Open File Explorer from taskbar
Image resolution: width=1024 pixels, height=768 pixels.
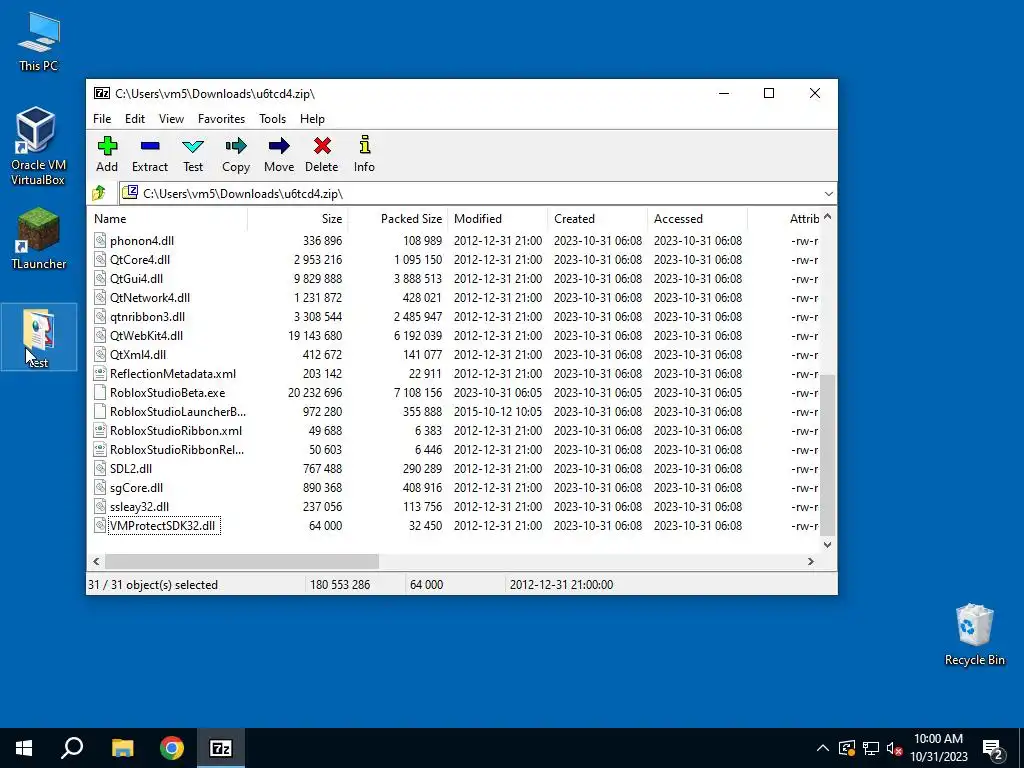point(122,748)
